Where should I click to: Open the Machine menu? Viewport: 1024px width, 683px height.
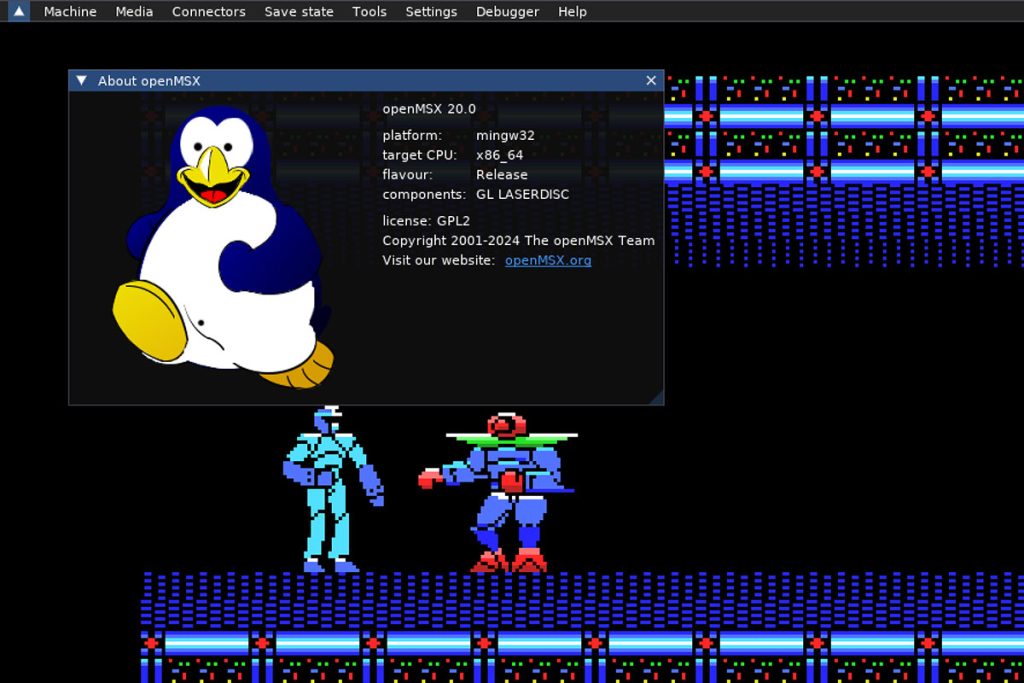[x=70, y=11]
